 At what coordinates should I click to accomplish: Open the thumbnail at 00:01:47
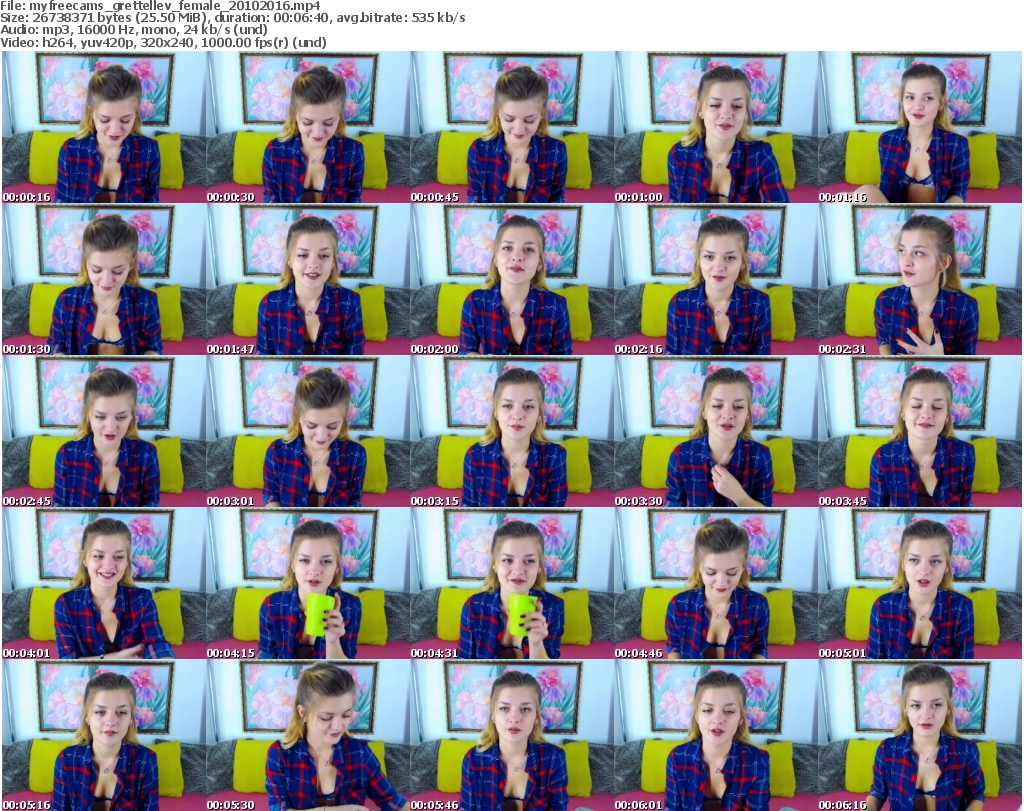307,279
